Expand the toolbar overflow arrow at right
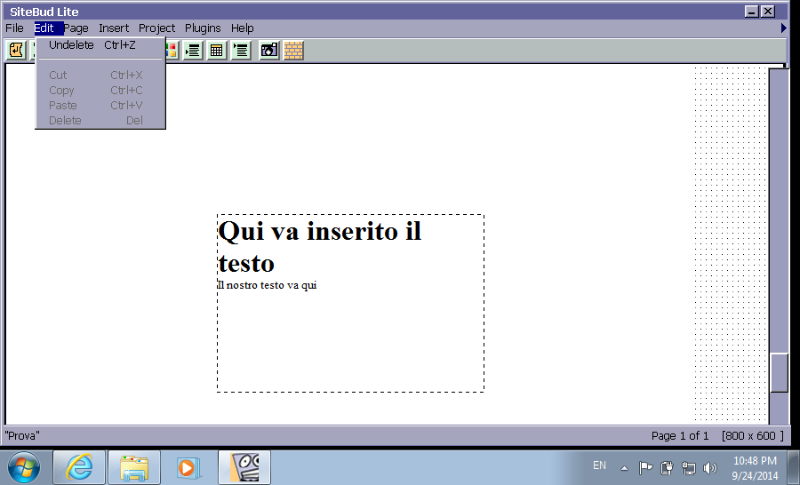This screenshot has width=800, height=485. pyautogui.click(x=783, y=28)
